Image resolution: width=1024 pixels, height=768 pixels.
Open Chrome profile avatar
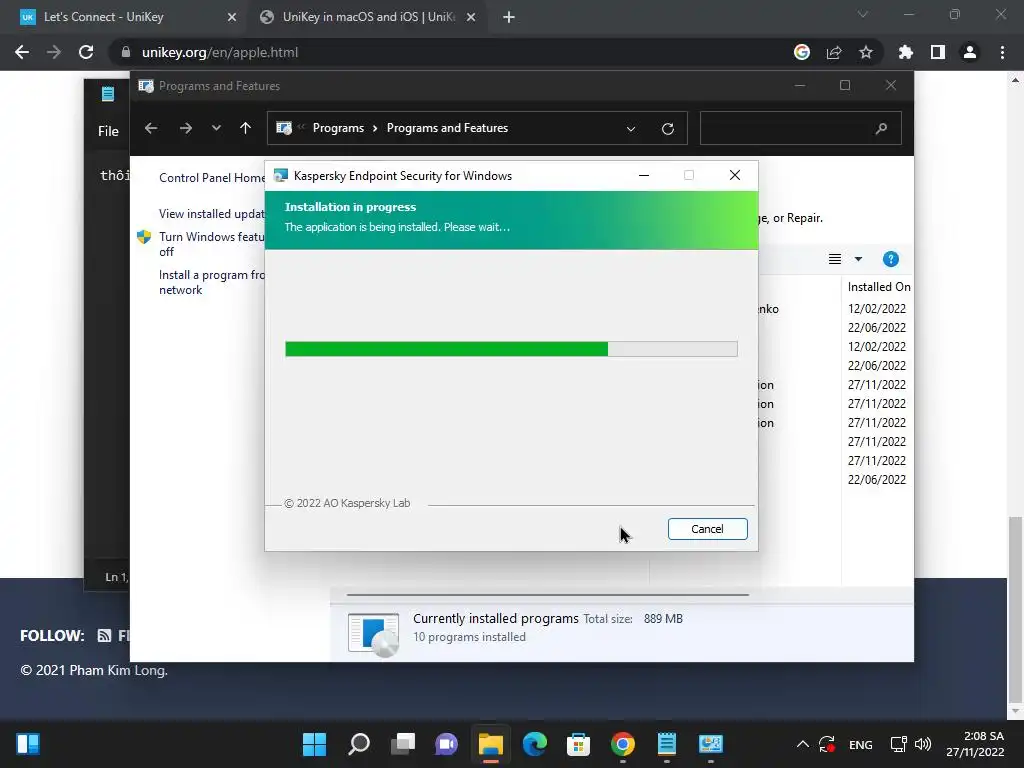click(x=970, y=52)
